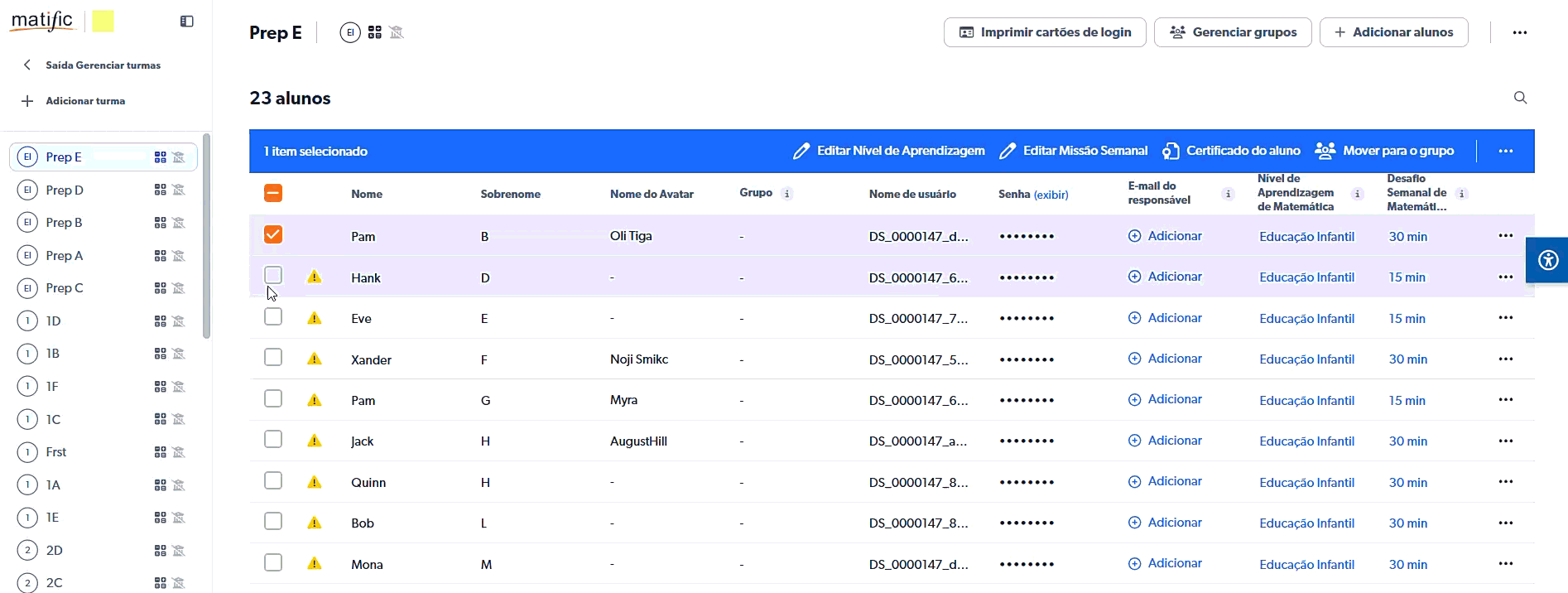The height and width of the screenshot is (593, 1568).
Task: Click Imprimir cartões de login button
Action: click(1045, 32)
